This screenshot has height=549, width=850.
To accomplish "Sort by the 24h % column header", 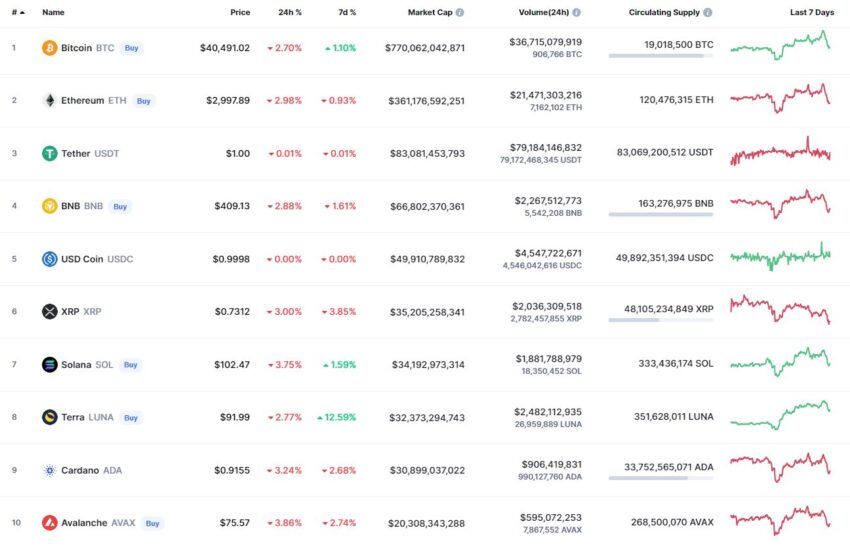I will coord(290,12).
